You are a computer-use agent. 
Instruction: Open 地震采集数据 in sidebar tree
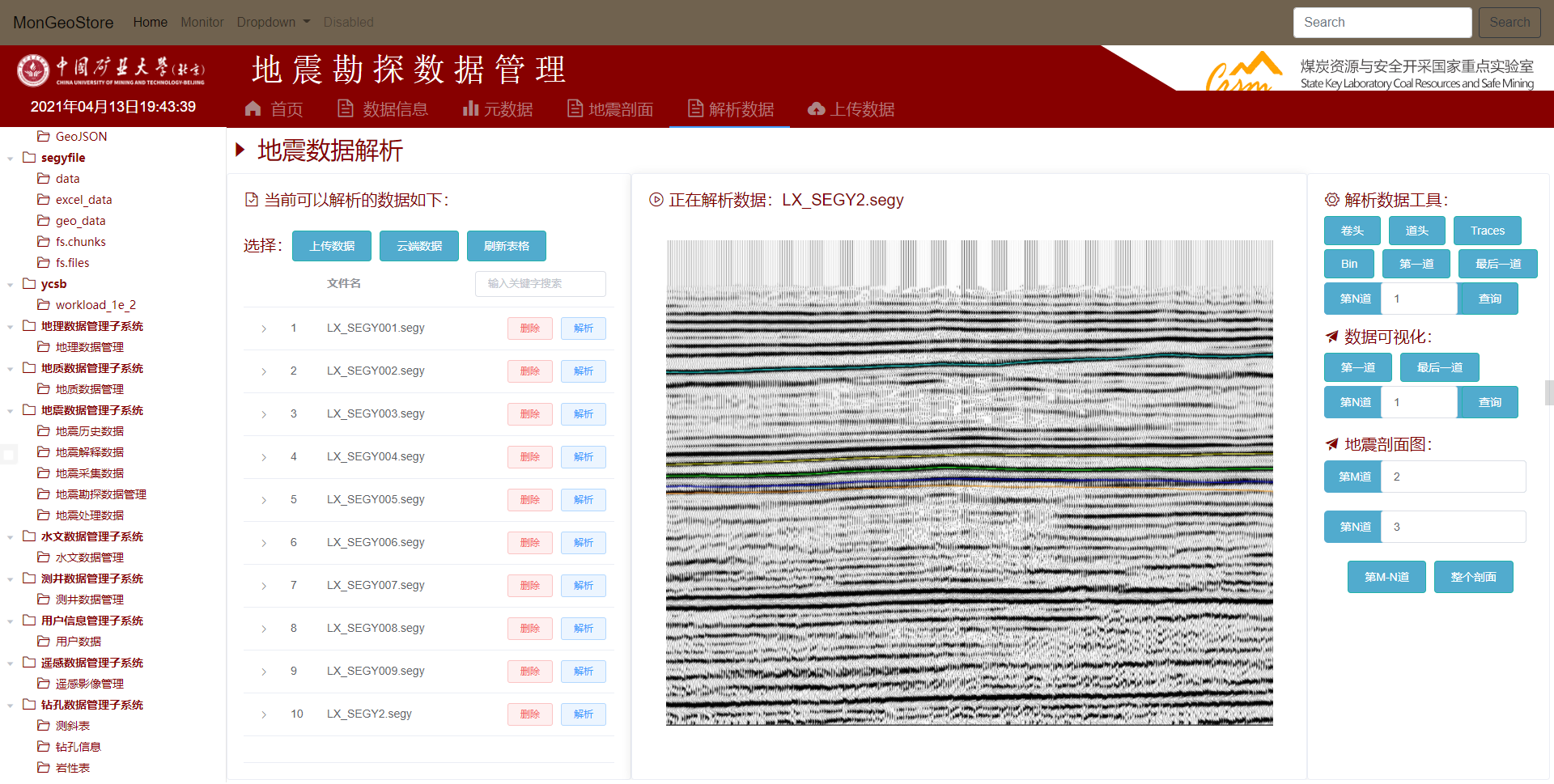click(89, 473)
